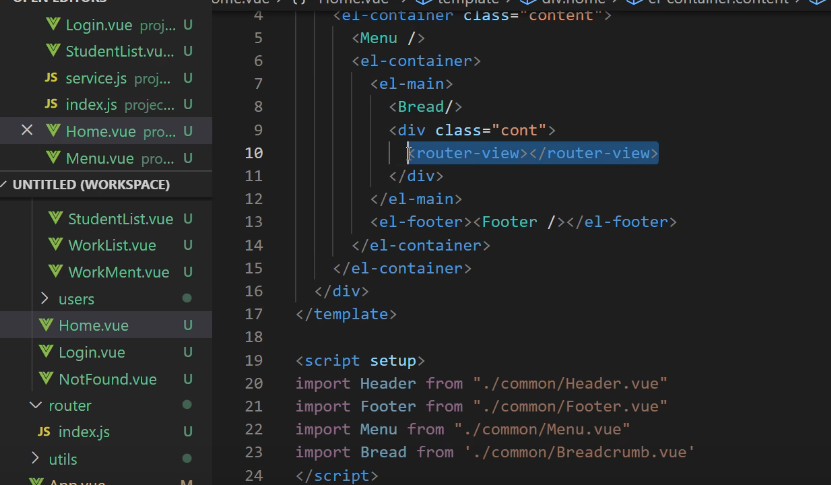Click line number 10 in the gutter
This screenshot has height=485, width=831.
[254, 153]
